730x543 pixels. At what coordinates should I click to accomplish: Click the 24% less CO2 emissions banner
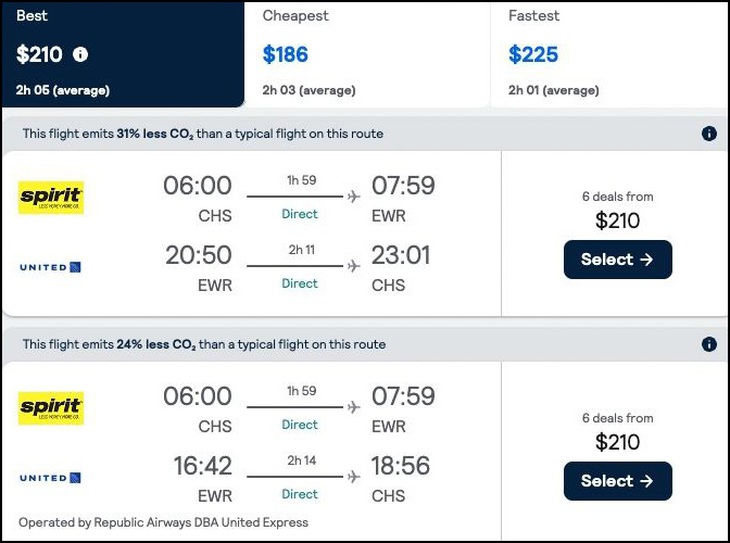click(x=203, y=344)
